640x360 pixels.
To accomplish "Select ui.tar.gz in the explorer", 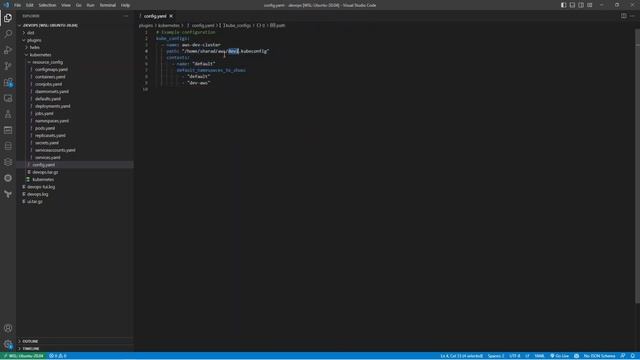I will (x=35, y=202).
